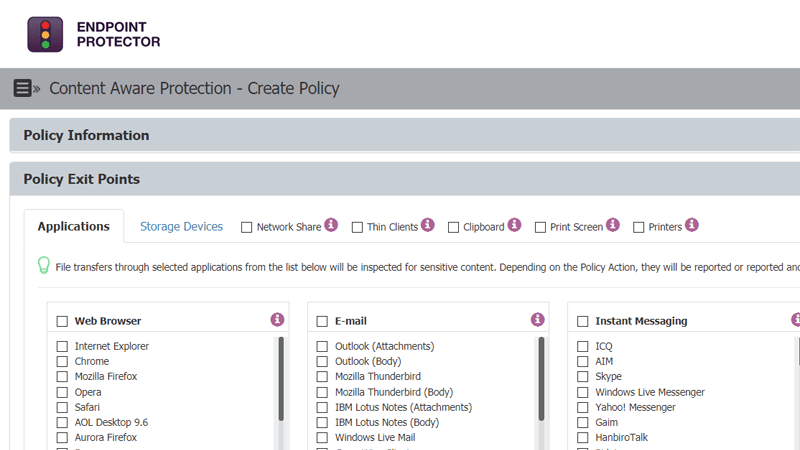
Task: Tick the ICQ checkbox
Action: click(x=583, y=346)
